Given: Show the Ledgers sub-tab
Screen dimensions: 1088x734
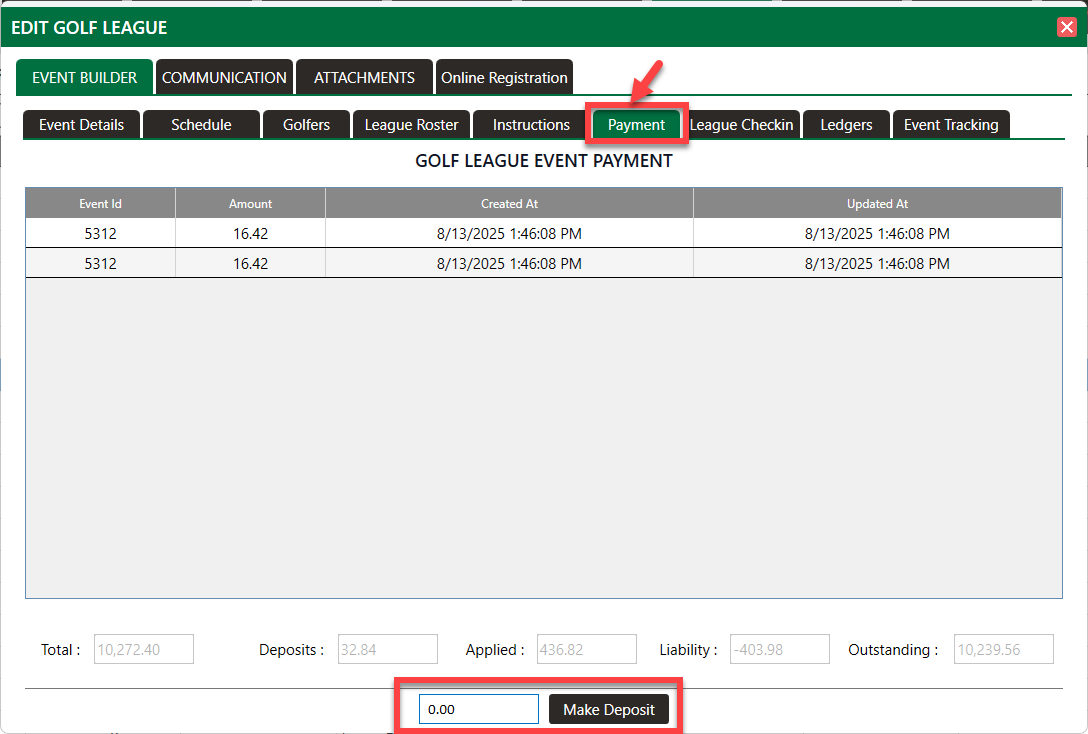Looking at the screenshot, I should 846,124.
